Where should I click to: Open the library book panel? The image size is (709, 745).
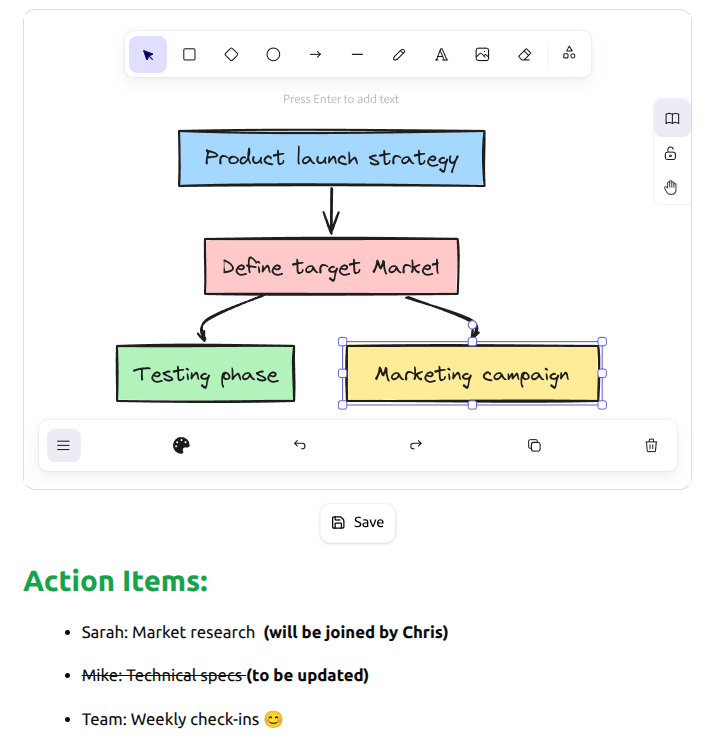pos(672,119)
